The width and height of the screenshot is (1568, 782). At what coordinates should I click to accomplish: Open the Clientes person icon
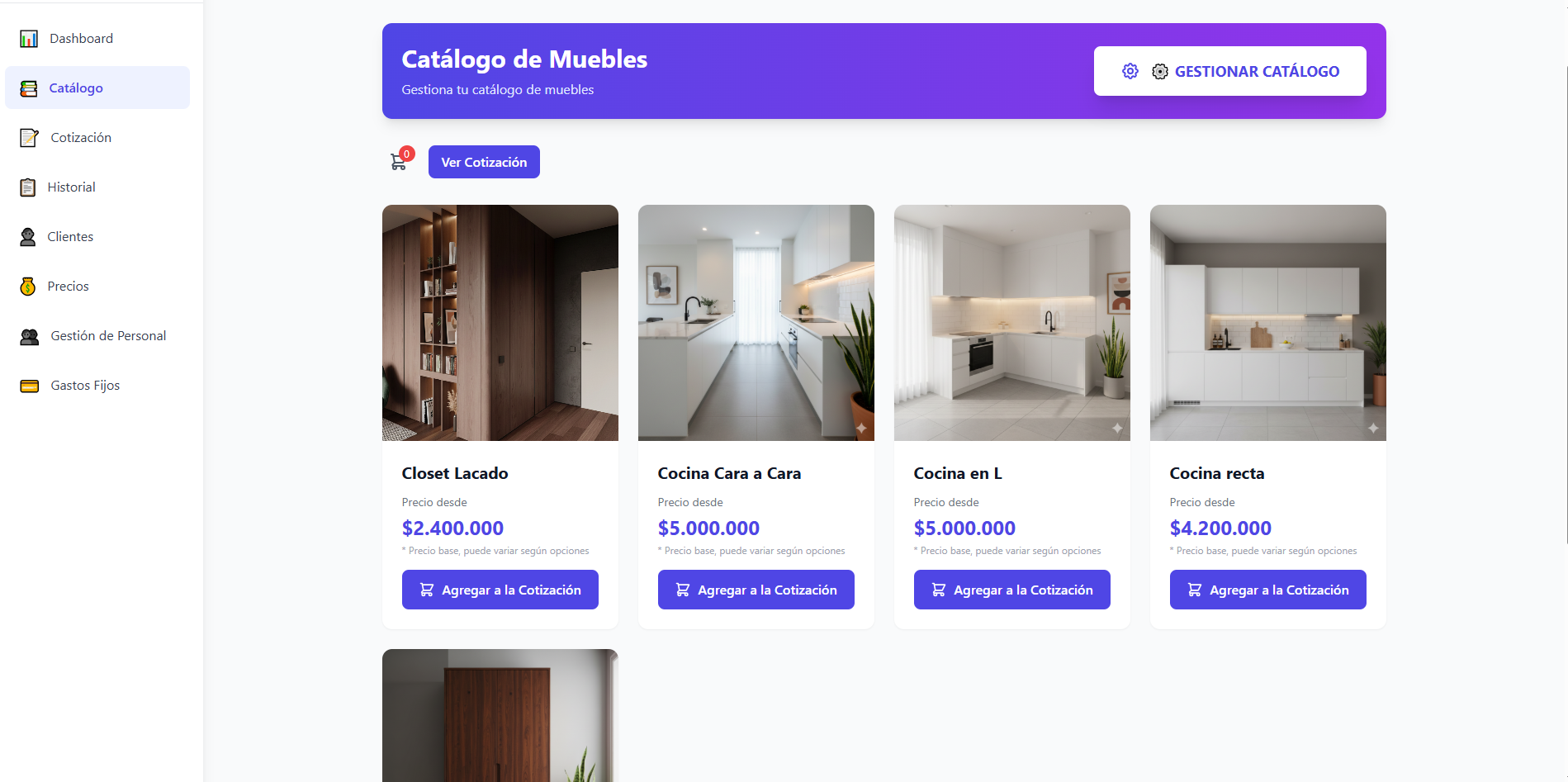(x=28, y=237)
